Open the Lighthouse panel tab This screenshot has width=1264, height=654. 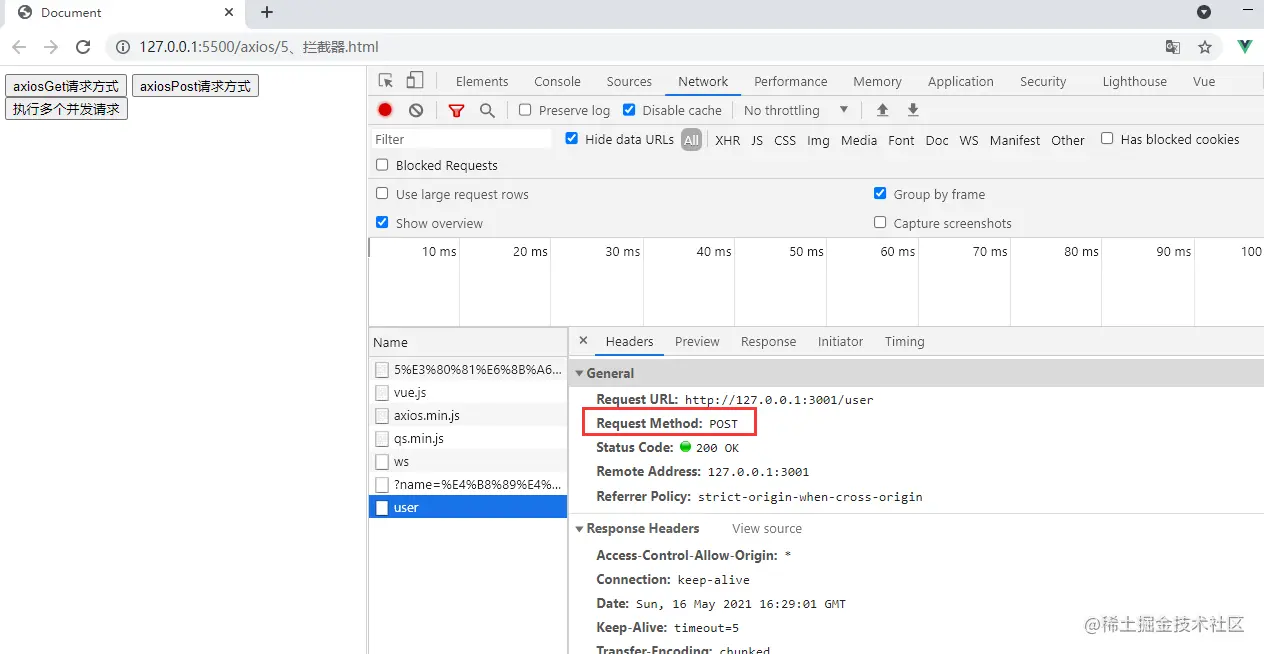tap(1134, 82)
